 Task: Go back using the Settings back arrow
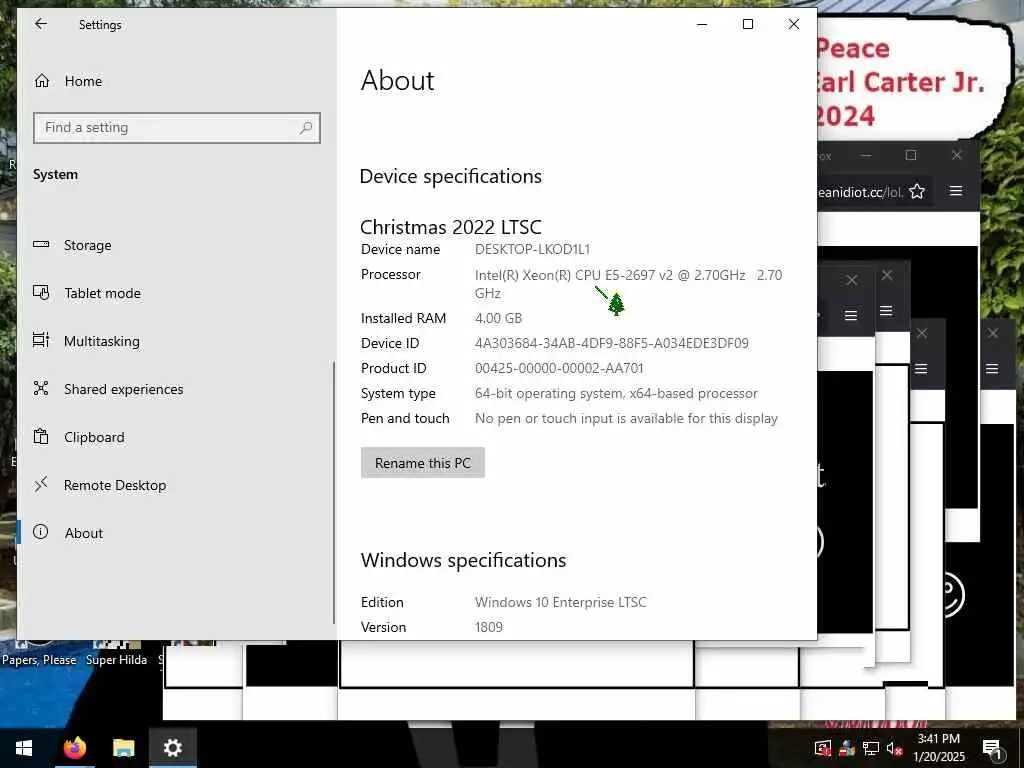(41, 24)
